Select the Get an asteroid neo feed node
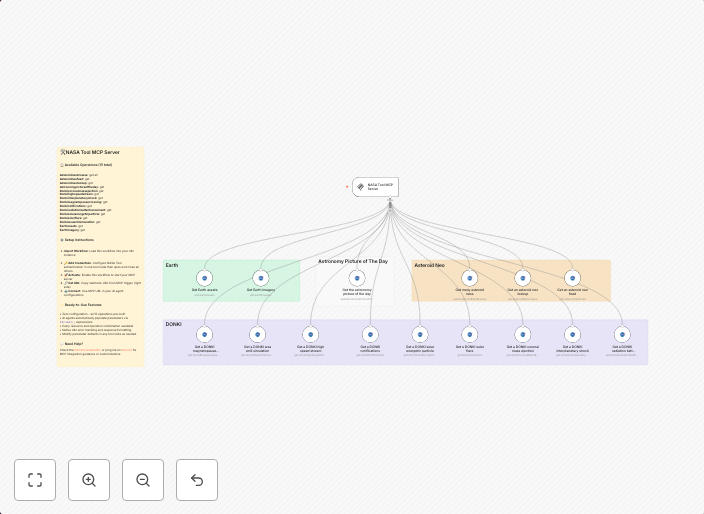Screen dimensions: 704x514 point(573,278)
